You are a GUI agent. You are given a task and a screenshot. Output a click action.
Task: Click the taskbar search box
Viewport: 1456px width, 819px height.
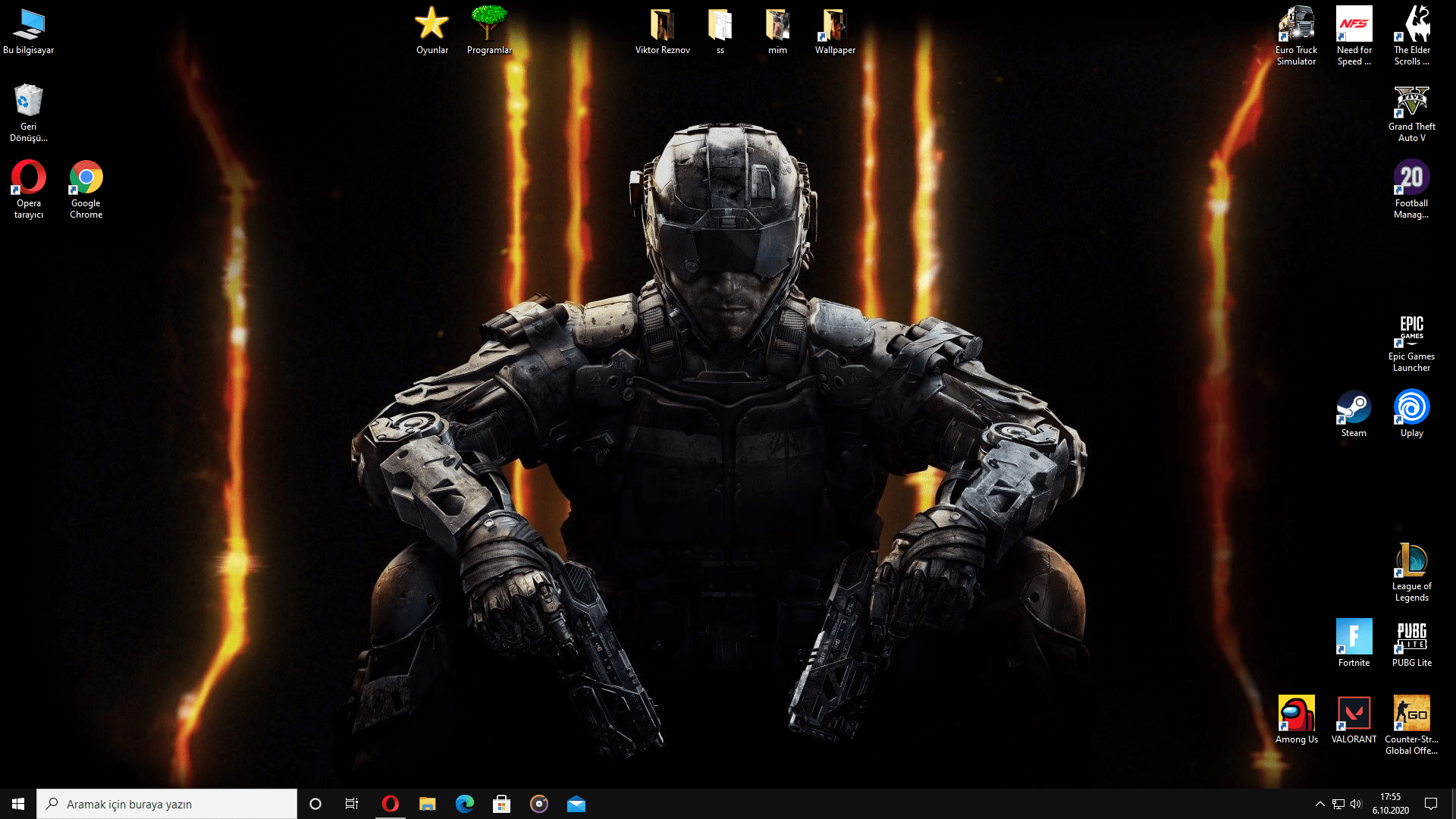[167, 804]
